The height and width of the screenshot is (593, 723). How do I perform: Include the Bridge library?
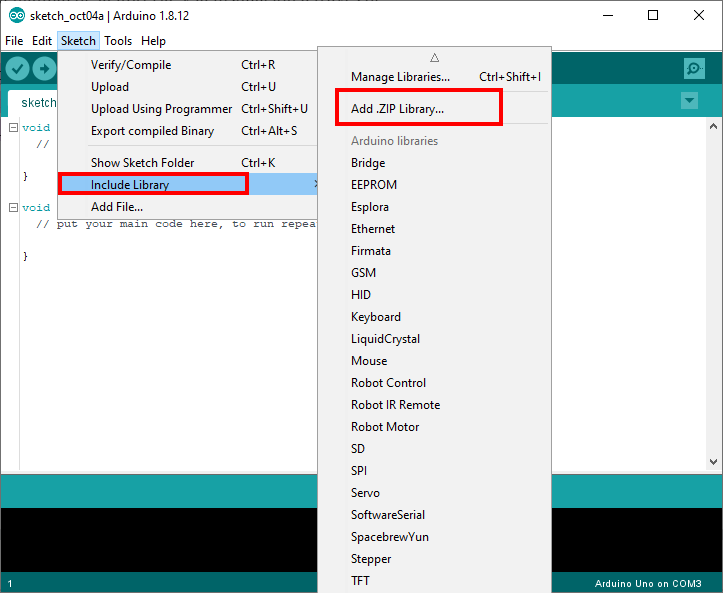434,163
